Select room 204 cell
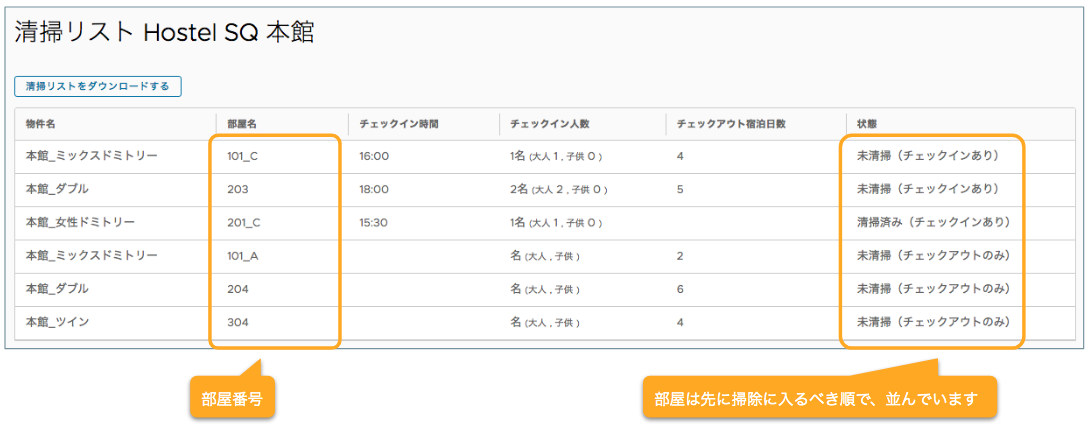1090x433 pixels. tap(238, 288)
